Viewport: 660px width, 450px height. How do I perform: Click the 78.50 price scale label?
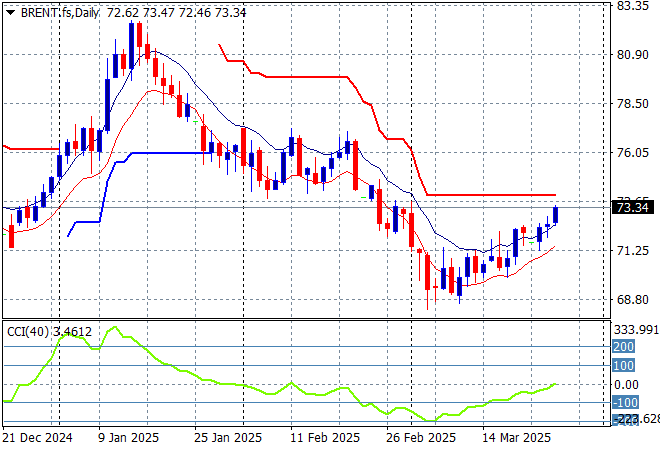632,104
